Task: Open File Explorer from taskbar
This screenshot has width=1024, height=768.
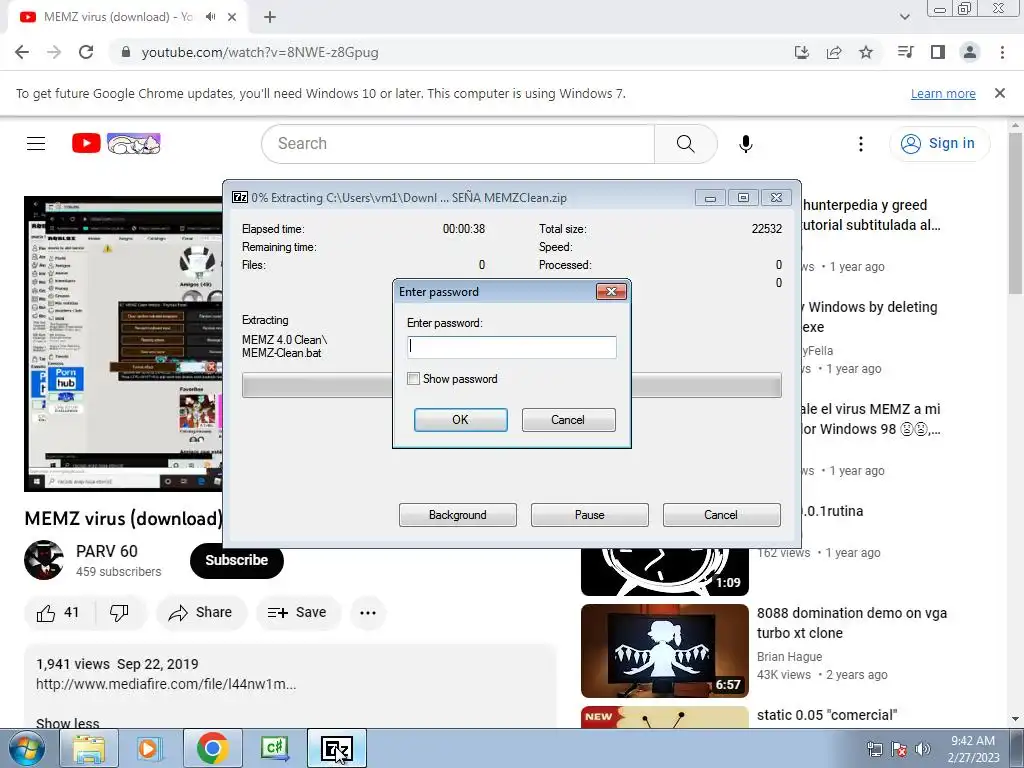Action: point(89,748)
